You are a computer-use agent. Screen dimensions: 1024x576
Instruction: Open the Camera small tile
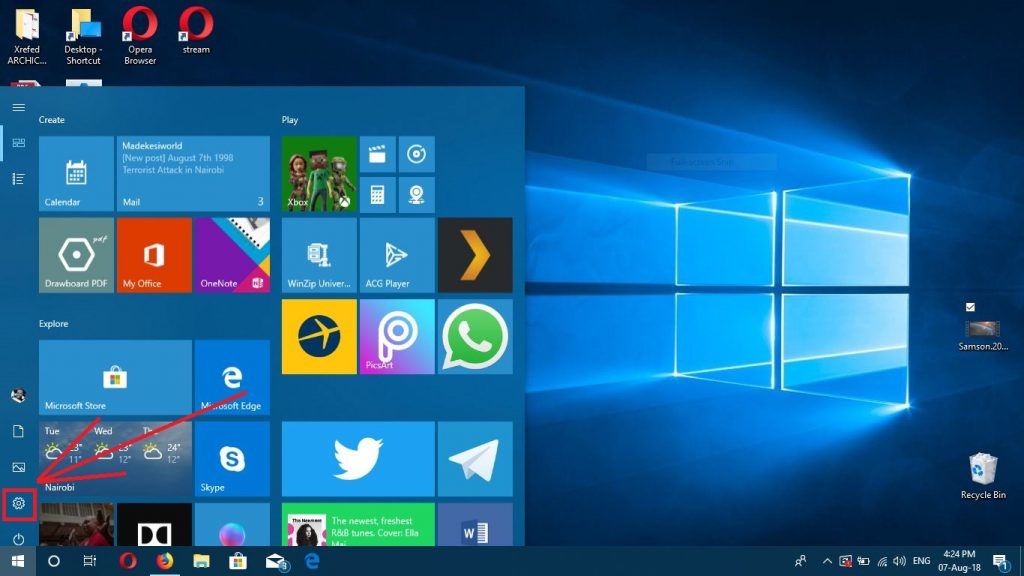coord(417,194)
